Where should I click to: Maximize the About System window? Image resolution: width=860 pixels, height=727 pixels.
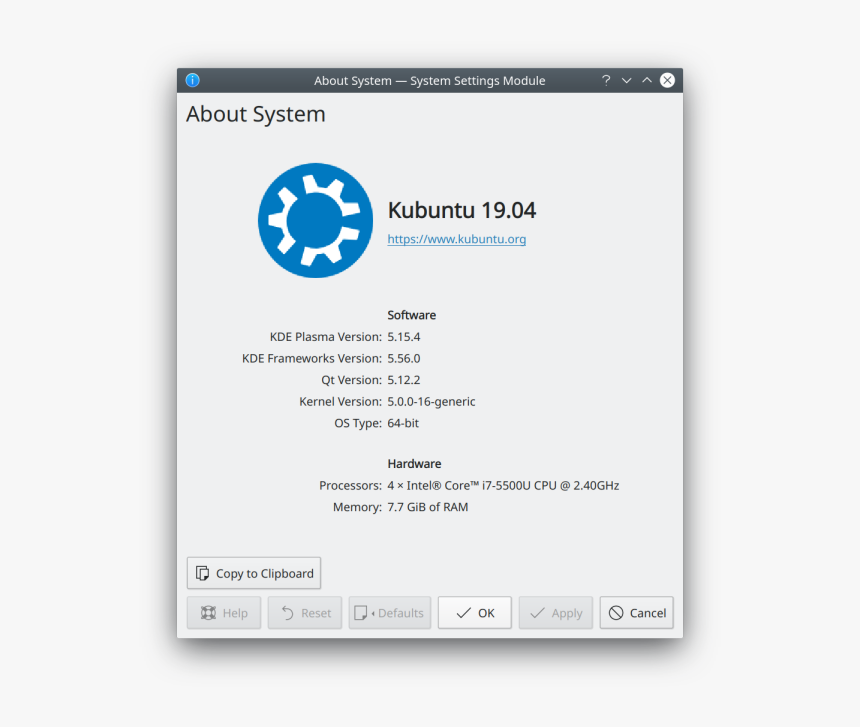tap(647, 80)
